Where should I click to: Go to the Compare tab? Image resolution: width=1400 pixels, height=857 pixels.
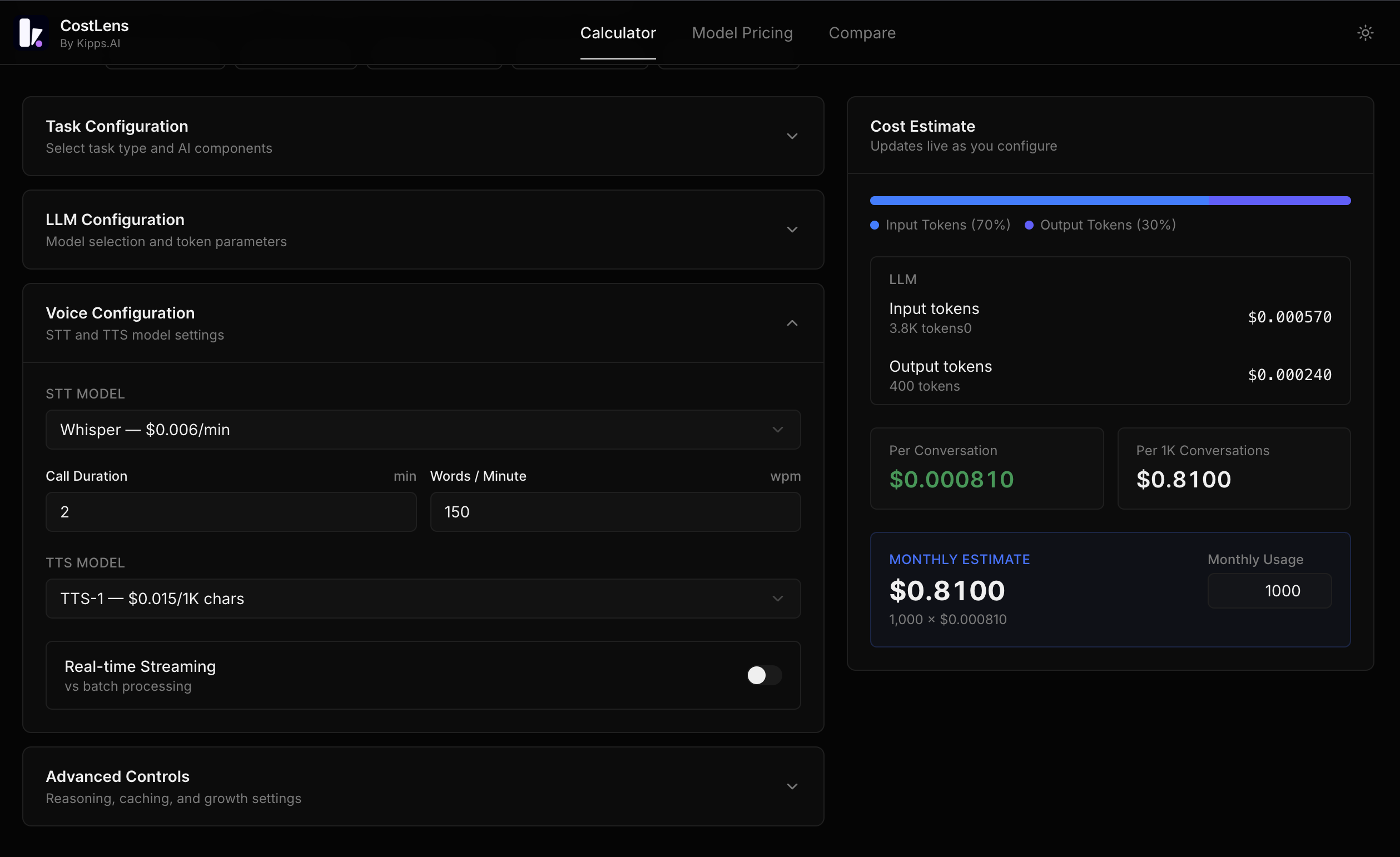(862, 33)
